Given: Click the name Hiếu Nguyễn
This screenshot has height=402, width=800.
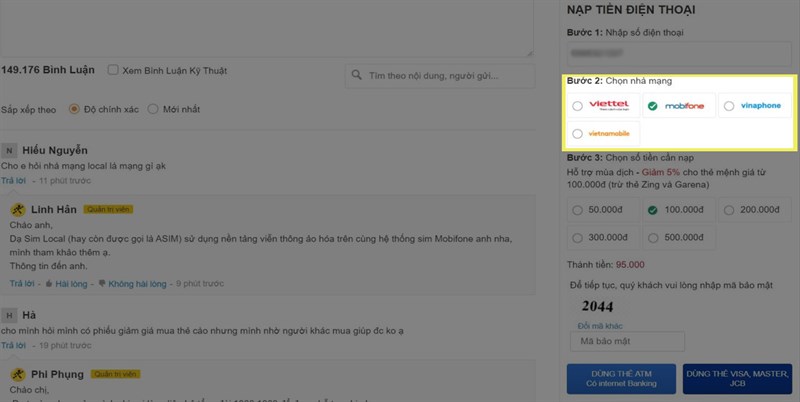Looking at the screenshot, I should click(55, 150).
